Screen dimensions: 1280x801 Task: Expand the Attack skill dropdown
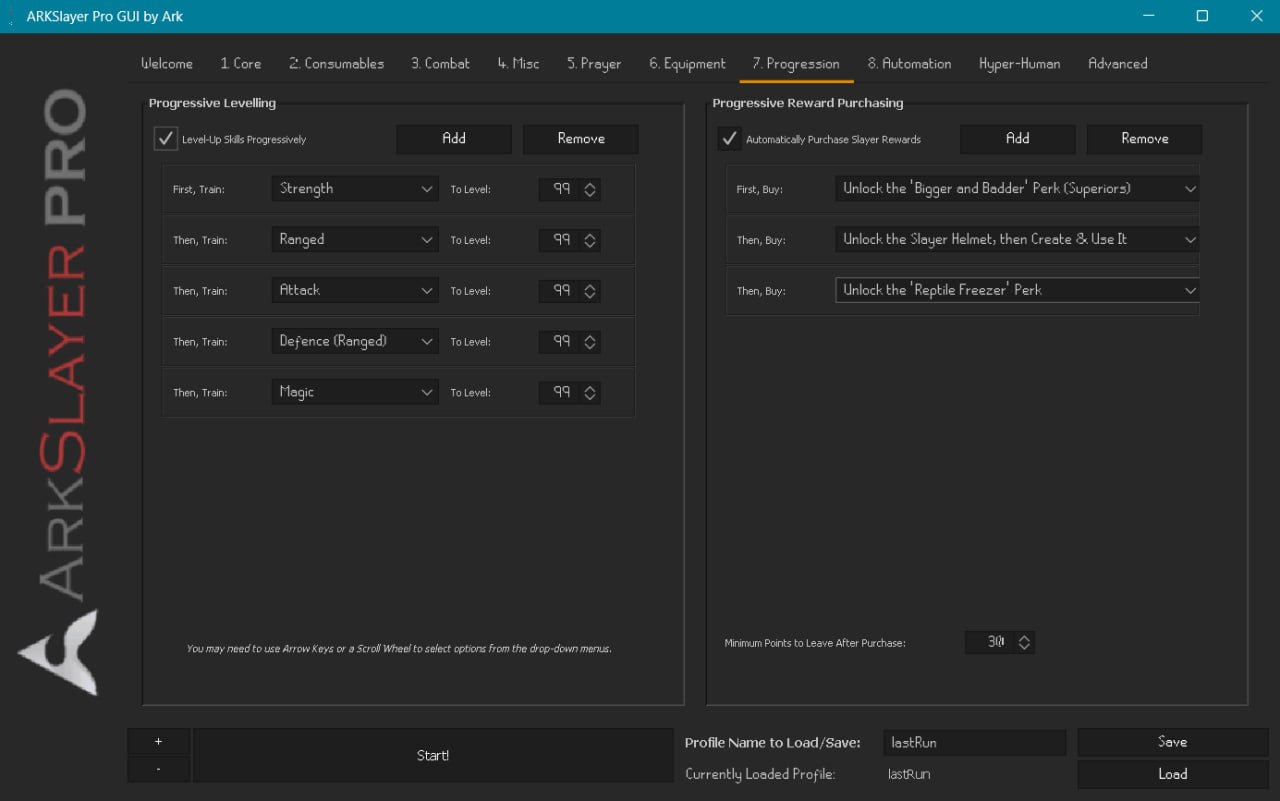pyautogui.click(x=355, y=290)
